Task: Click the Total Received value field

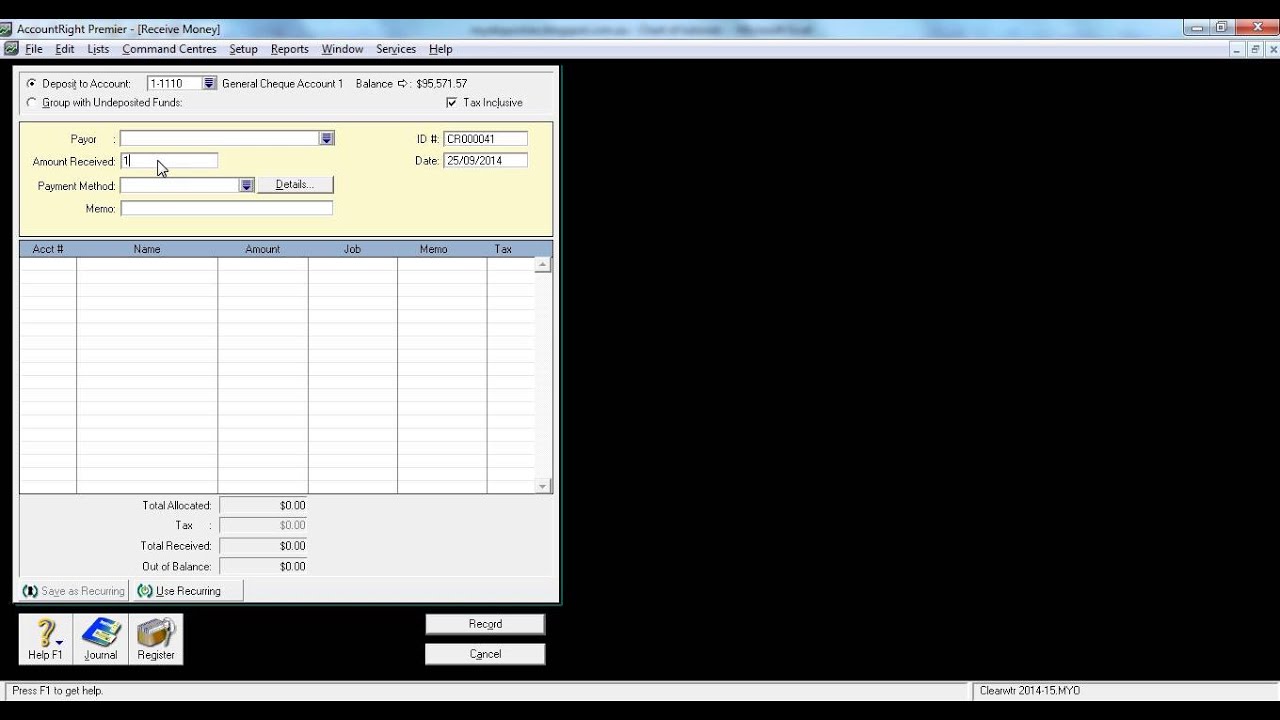Action: coord(263,546)
